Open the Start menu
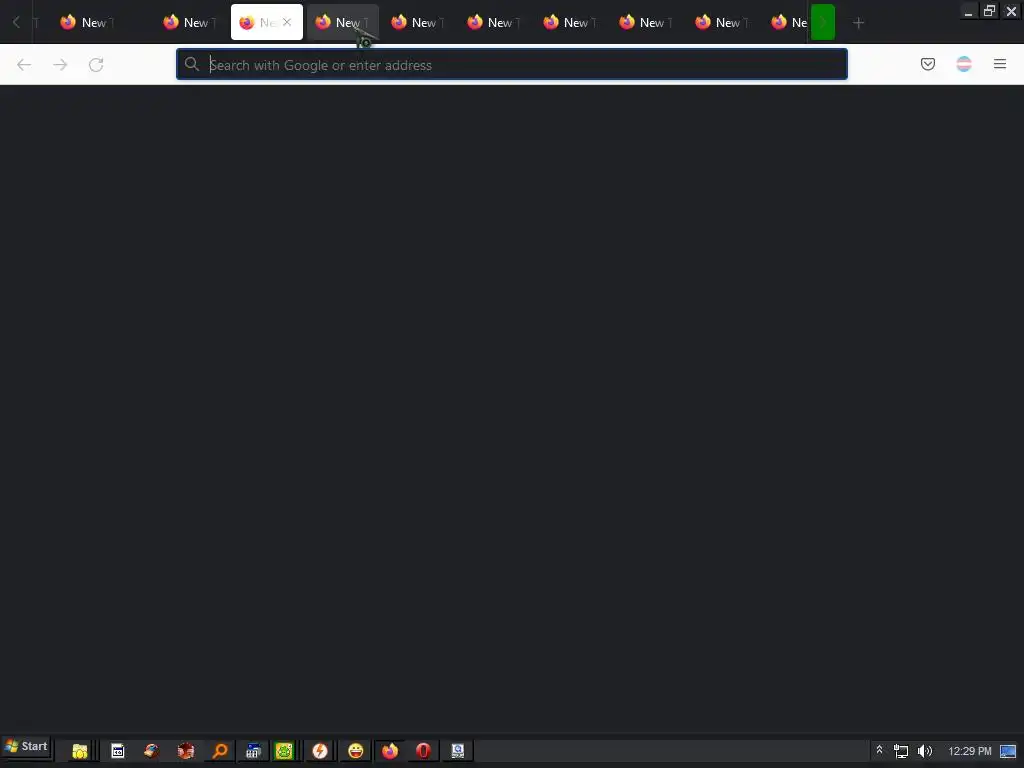1024x768 pixels. click(26, 746)
